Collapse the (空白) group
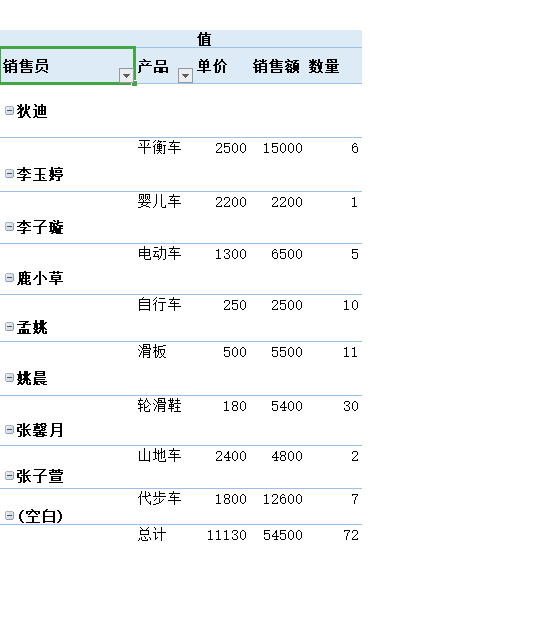Viewport: 557px width, 631px height. click(9, 516)
